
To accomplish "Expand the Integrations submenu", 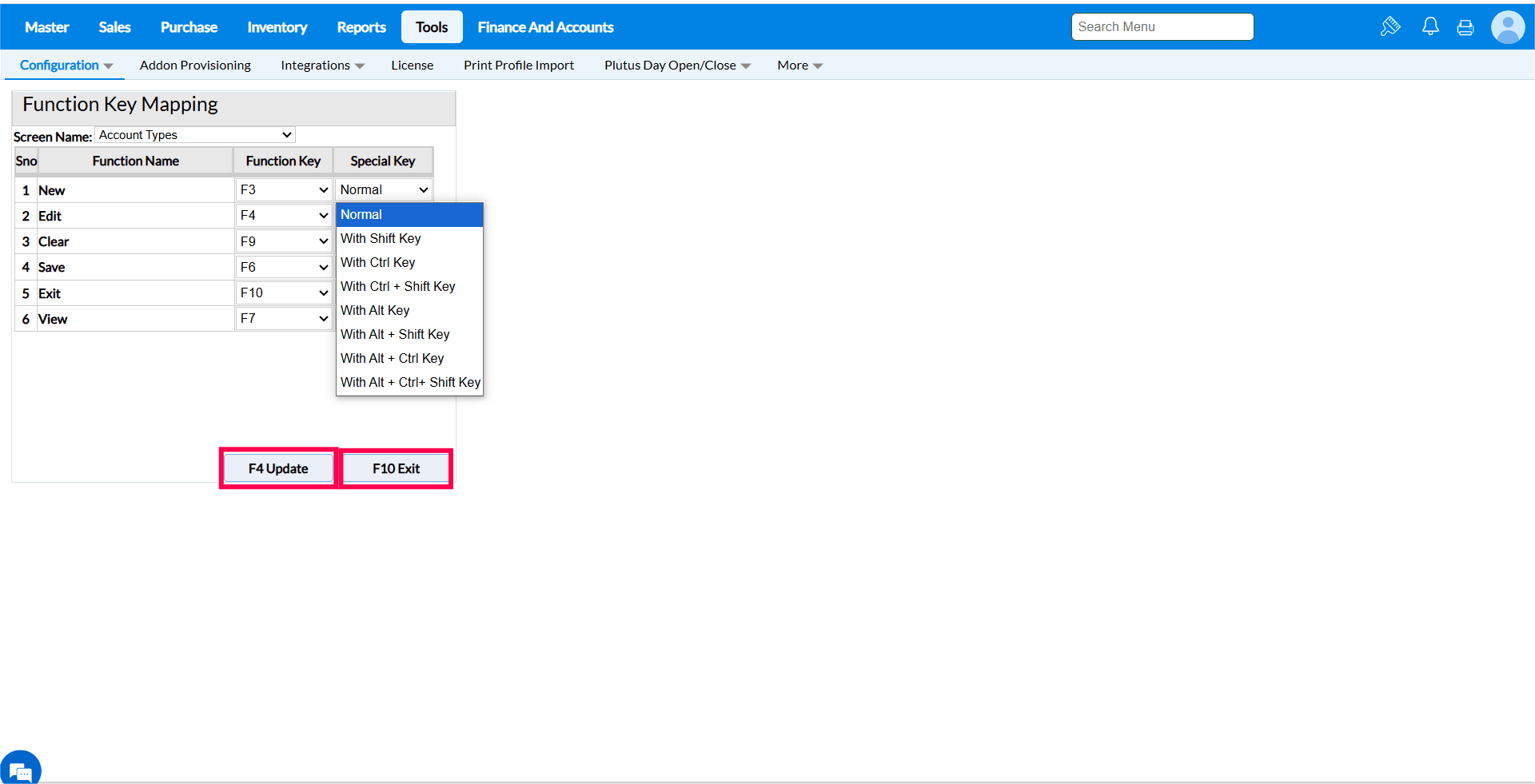I will (x=322, y=66).
